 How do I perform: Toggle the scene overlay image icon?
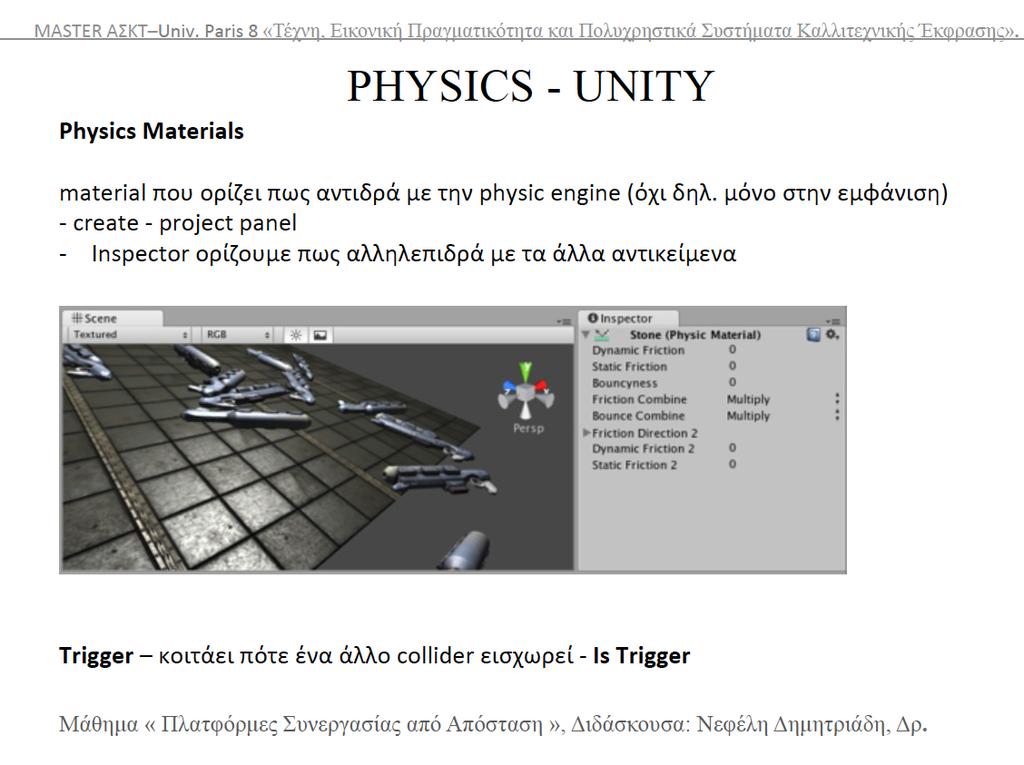320,335
